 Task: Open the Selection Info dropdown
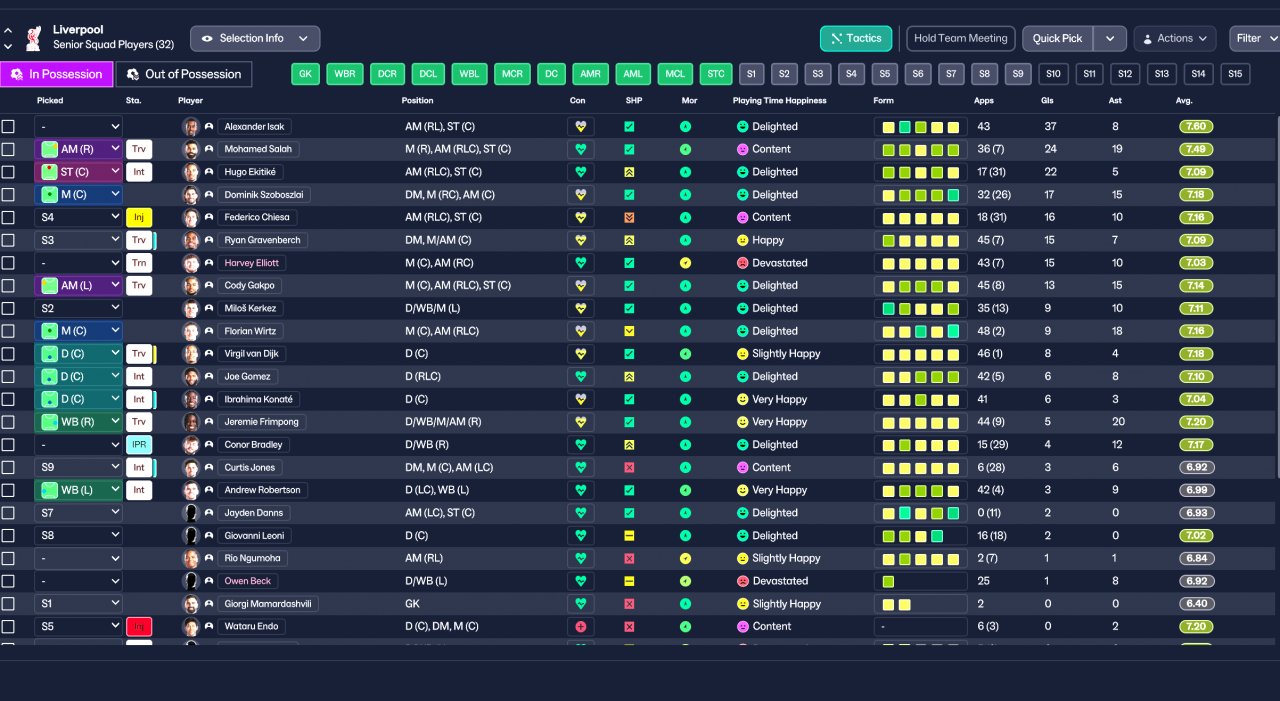point(255,38)
